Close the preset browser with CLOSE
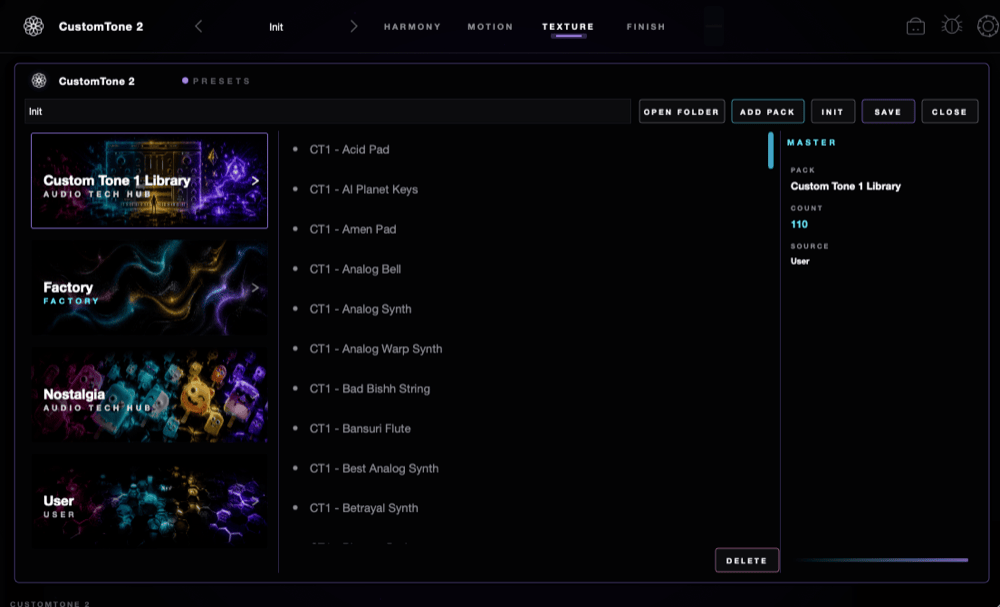 tap(950, 112)
